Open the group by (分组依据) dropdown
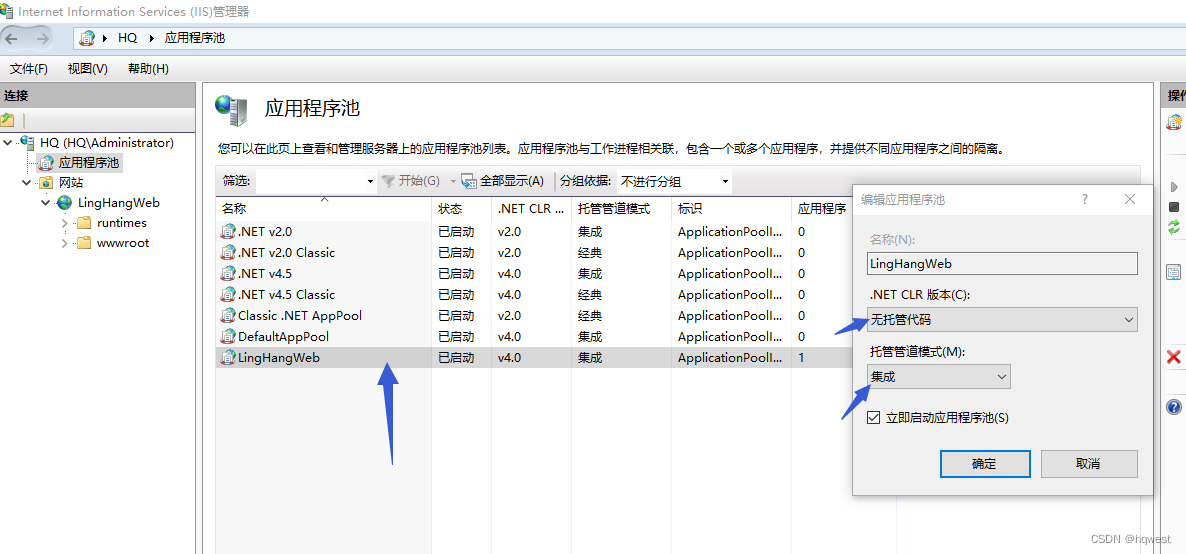The height and width of the screenshot is (554, 1186). (674, 181)
